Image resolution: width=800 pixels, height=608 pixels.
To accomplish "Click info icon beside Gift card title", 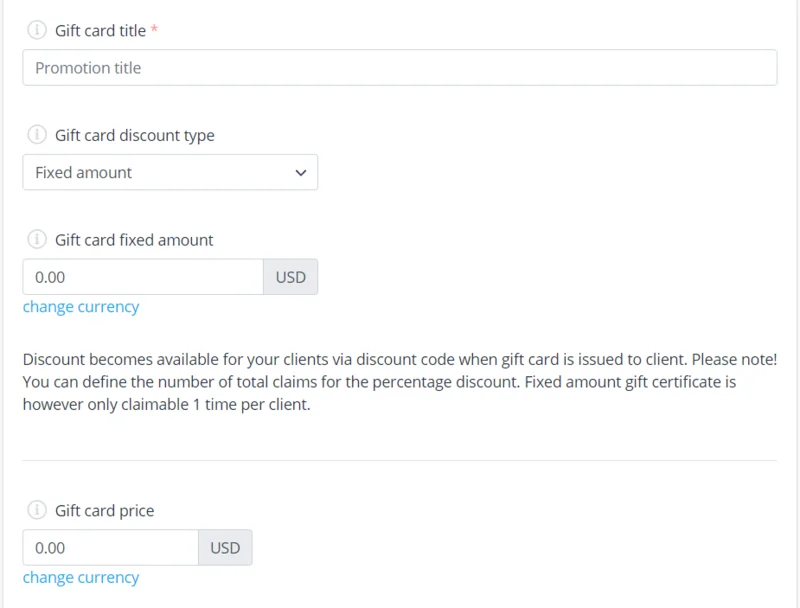I will coord(37,31).
